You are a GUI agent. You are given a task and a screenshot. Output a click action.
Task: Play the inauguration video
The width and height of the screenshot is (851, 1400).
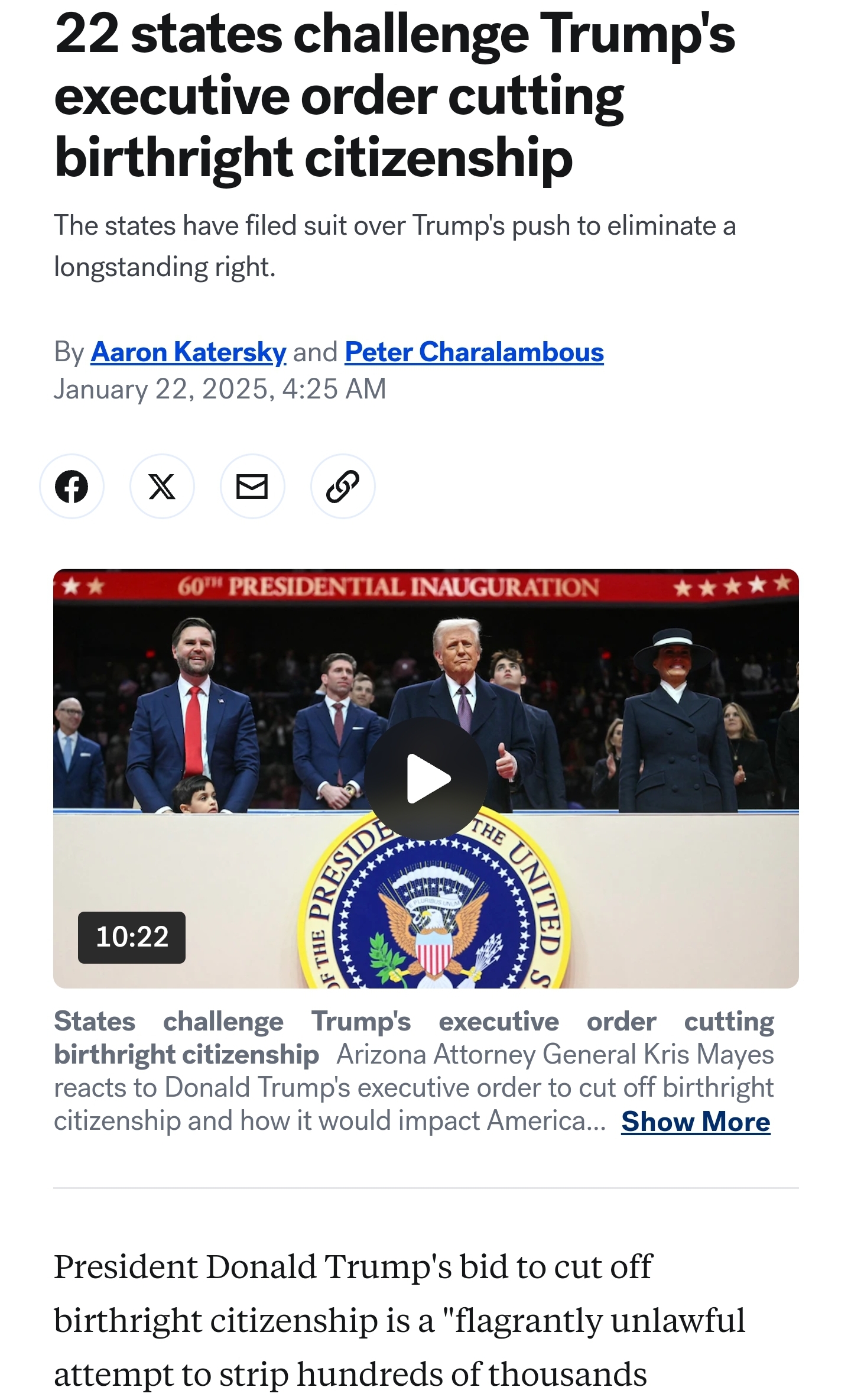tap(426, 779)
